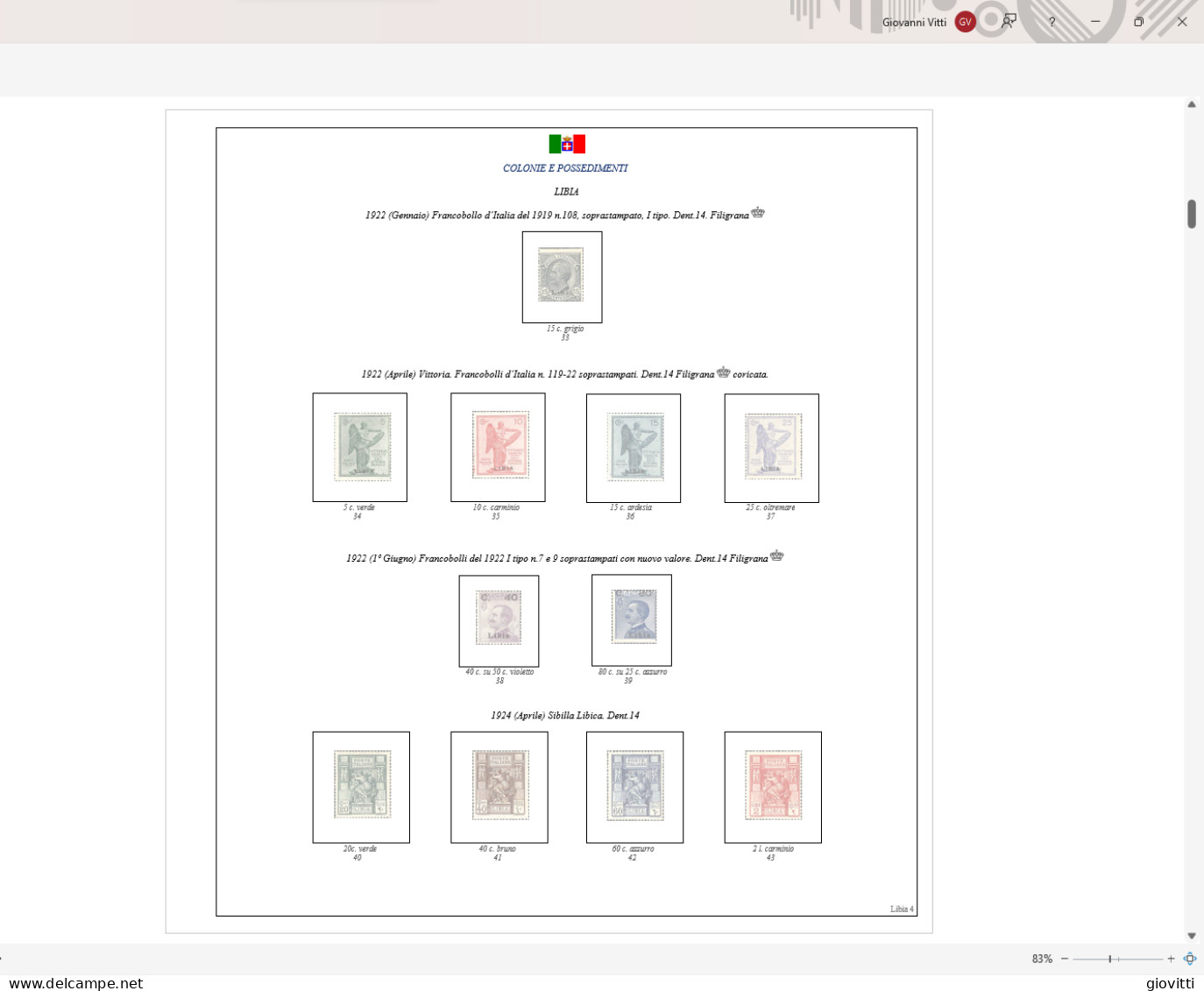Click the 15 c. grigio caption
The height and width of the screenshot is (991, 1204).
coord(565,329)
